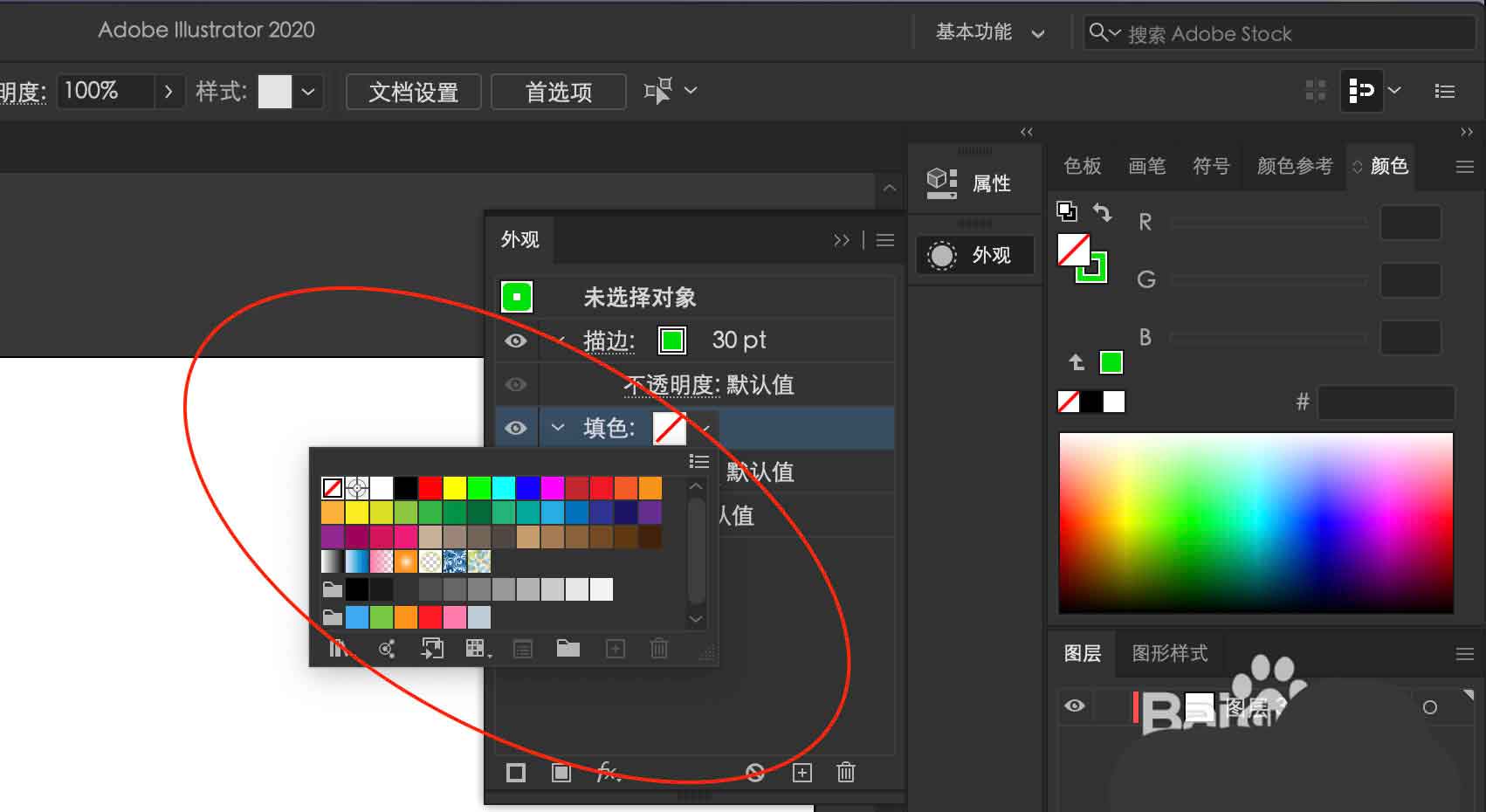The width and height of the screenshot is (1486, 812).
Task: Open the control bar list menu icon
Action: (x=1445, y=91)
